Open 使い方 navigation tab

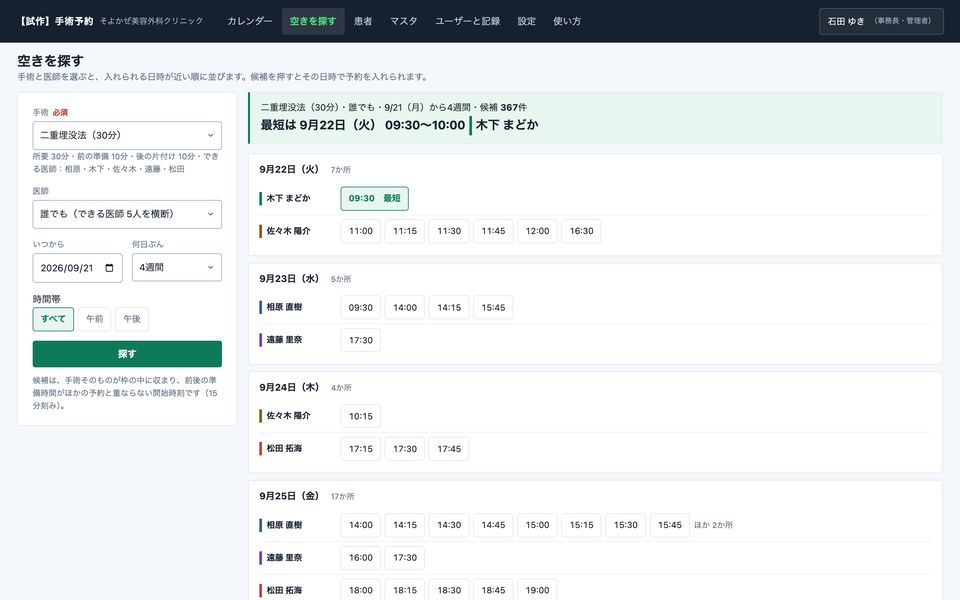(x=567, y=21)
